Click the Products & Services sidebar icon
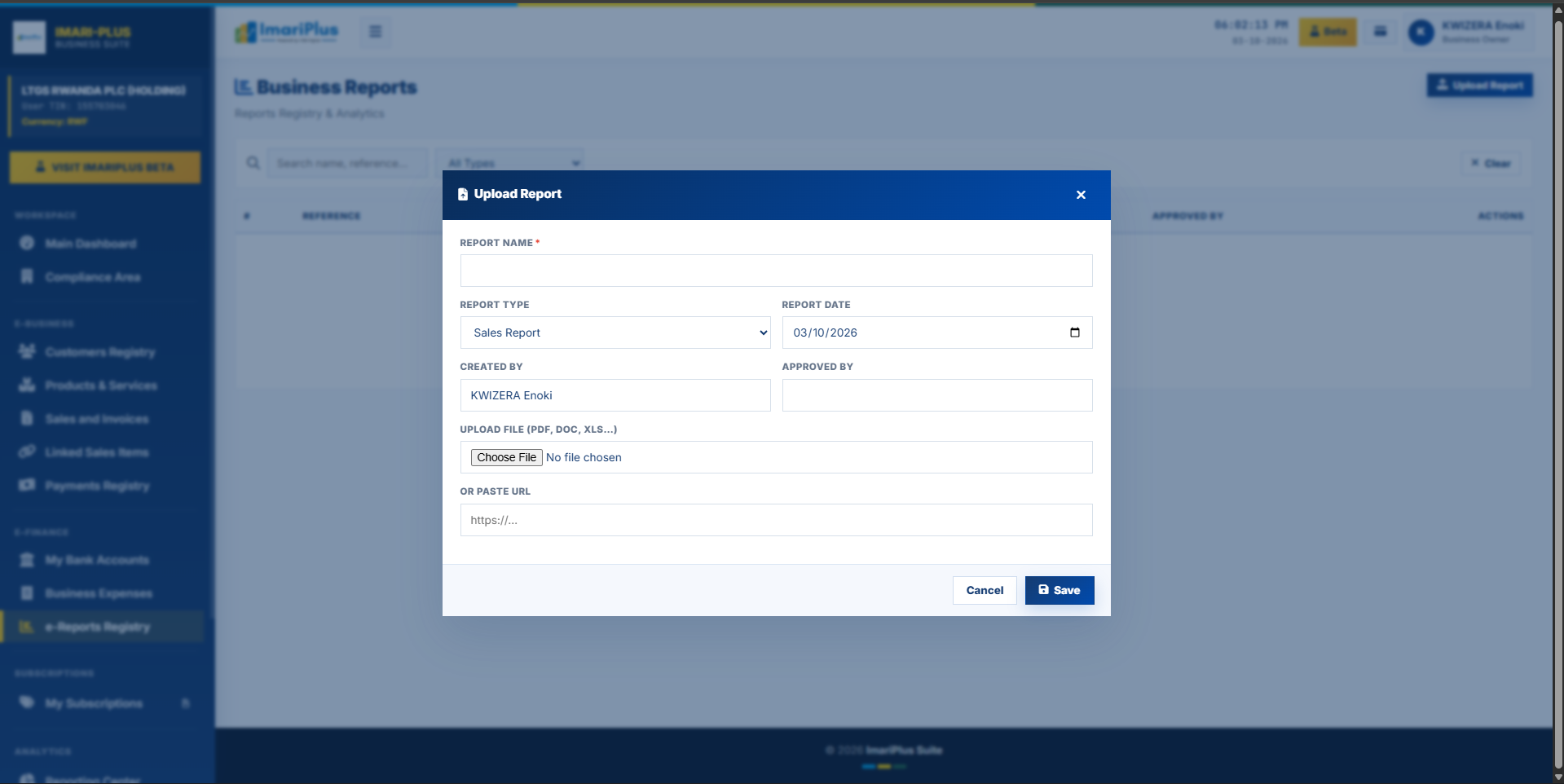Screen dimensions: 1564x784 coord(27,385)
